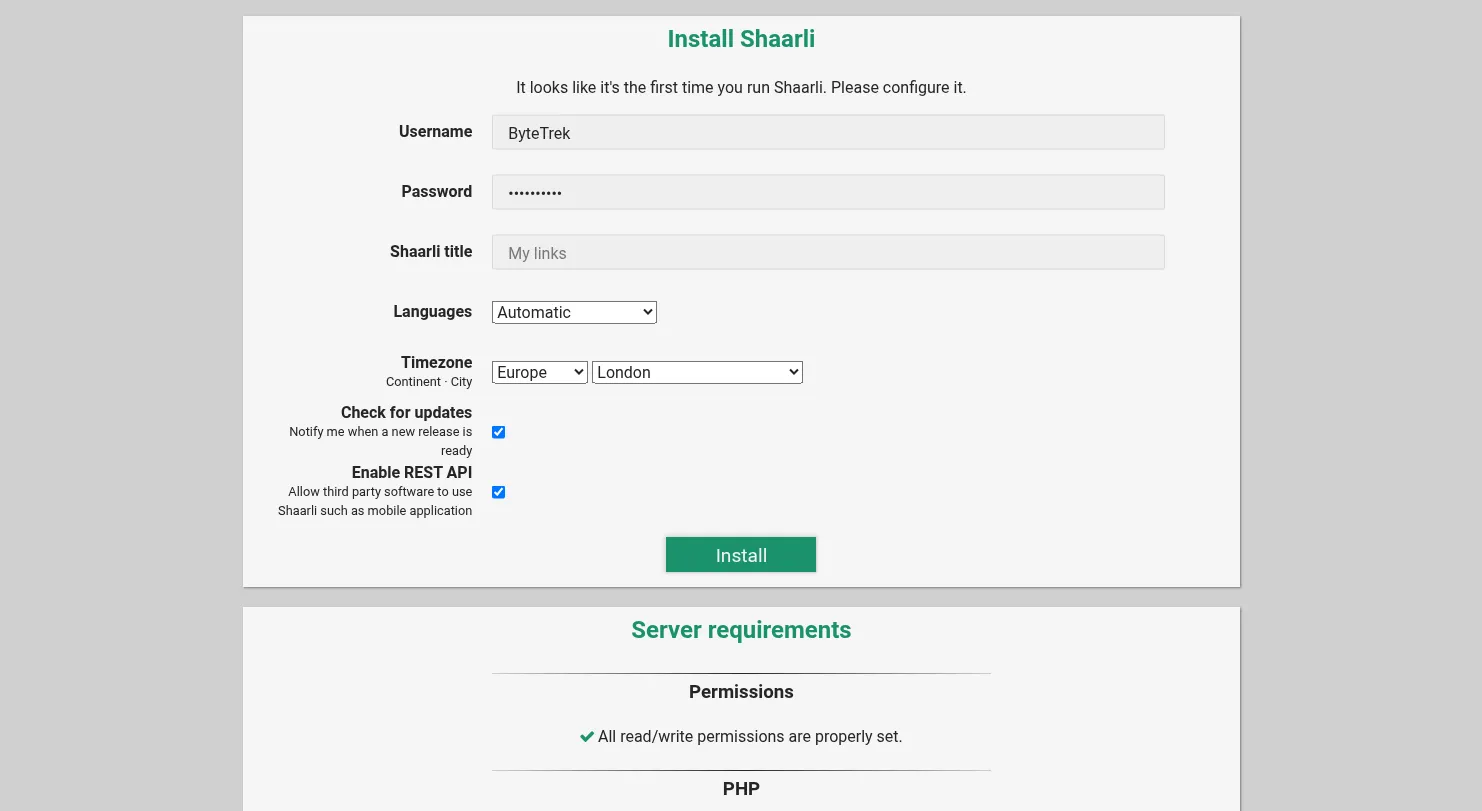Open the Languages dropdown

pos(574,312)
